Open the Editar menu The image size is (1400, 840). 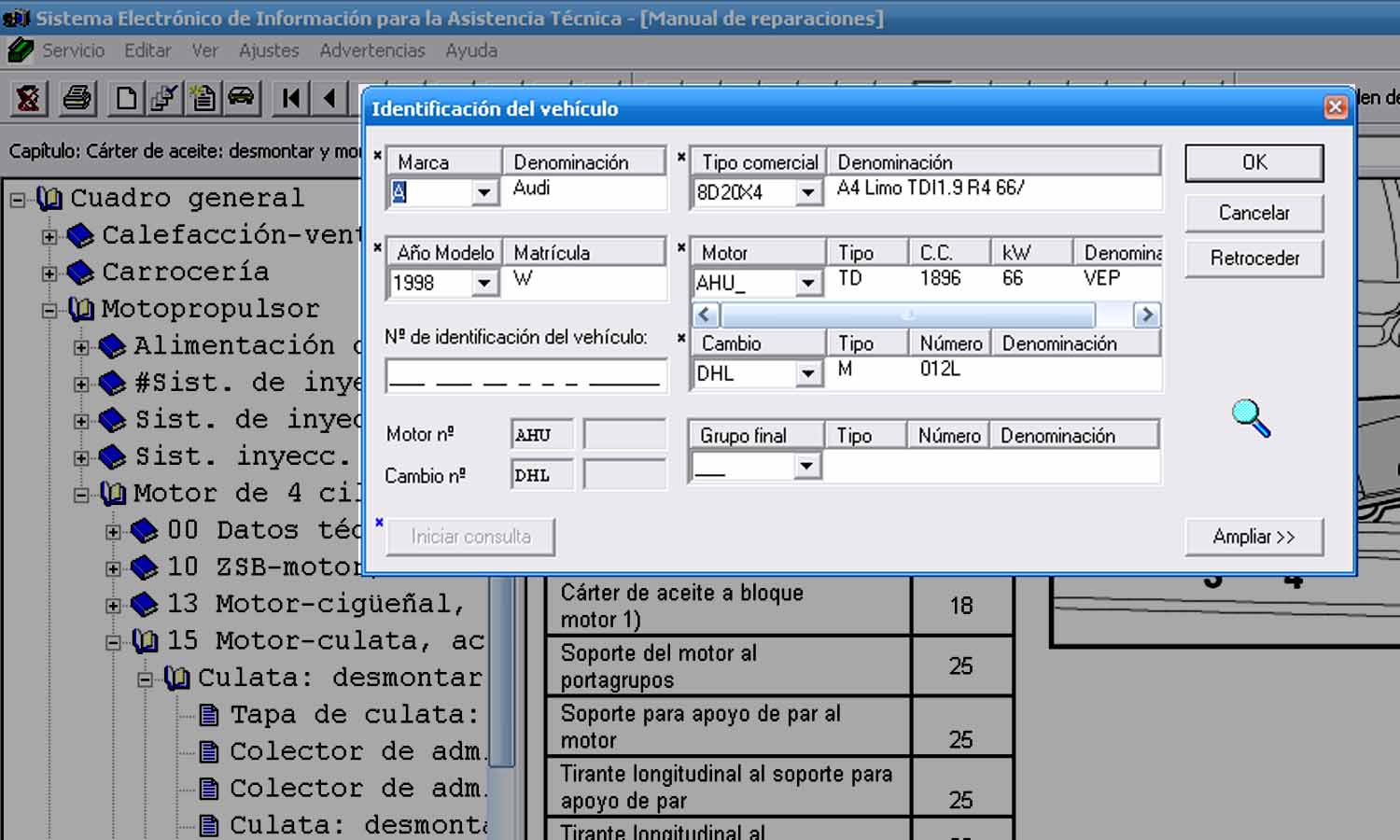pyautogui.click(x=147, y=50)
